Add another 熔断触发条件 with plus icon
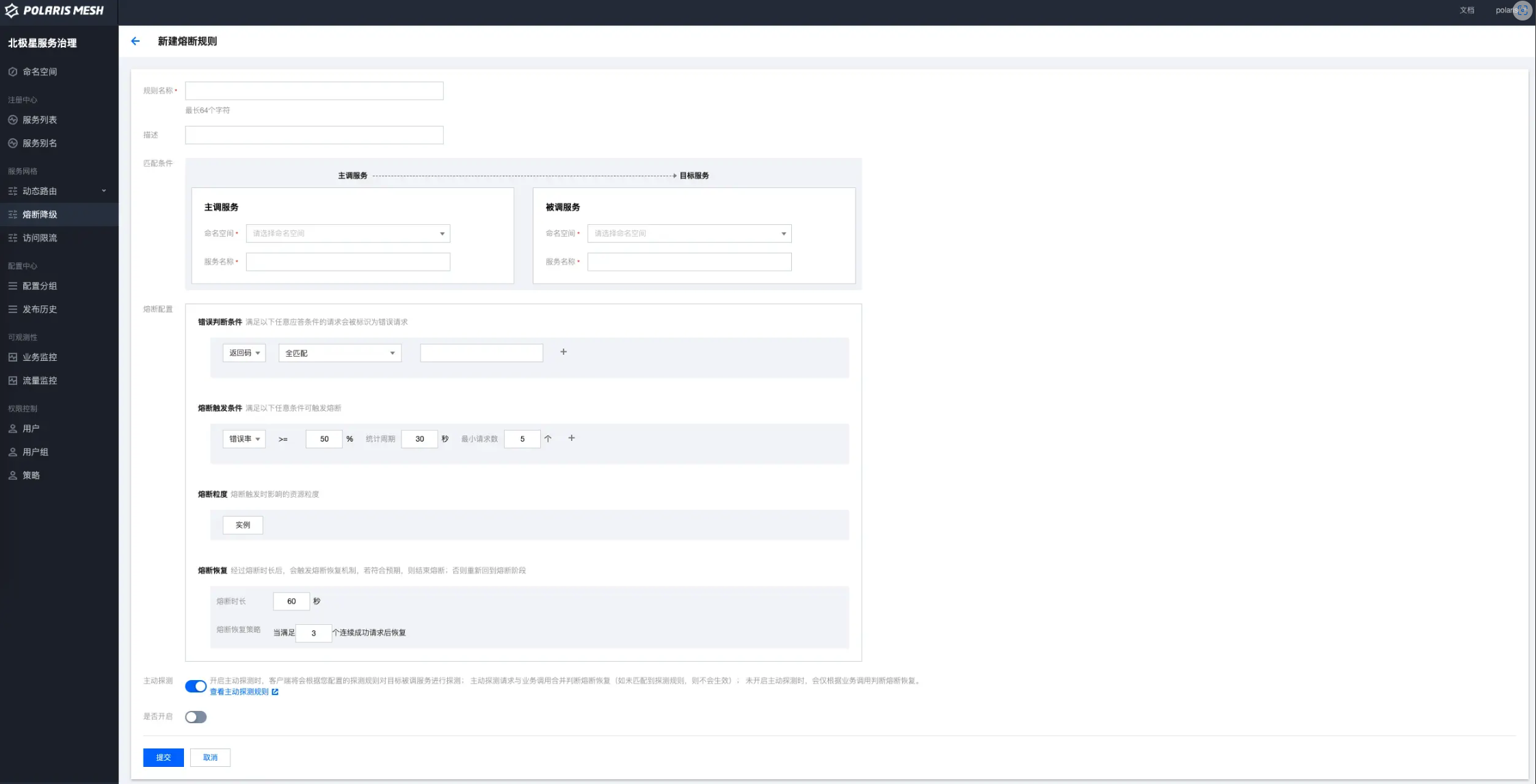This screenshot has height=784, width=1536. [572, 438]
